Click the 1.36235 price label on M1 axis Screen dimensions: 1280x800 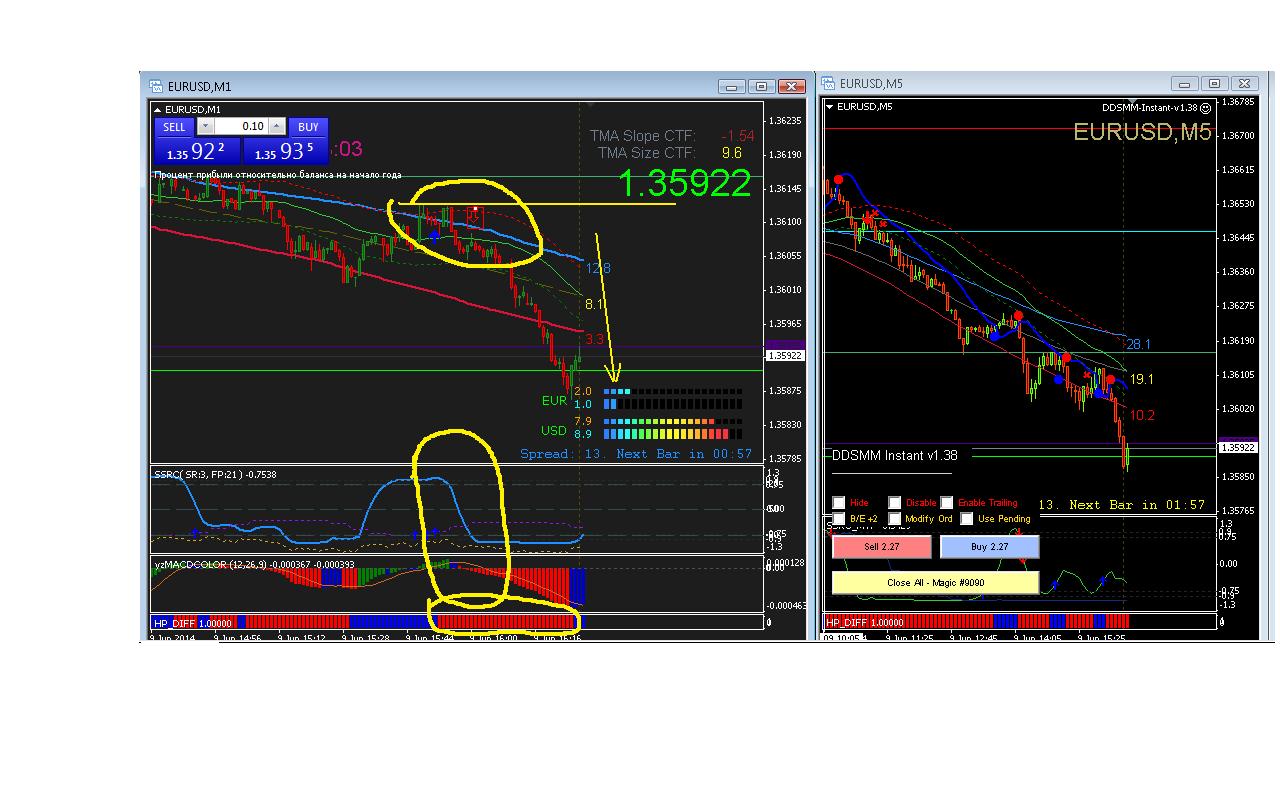point(785,121)
